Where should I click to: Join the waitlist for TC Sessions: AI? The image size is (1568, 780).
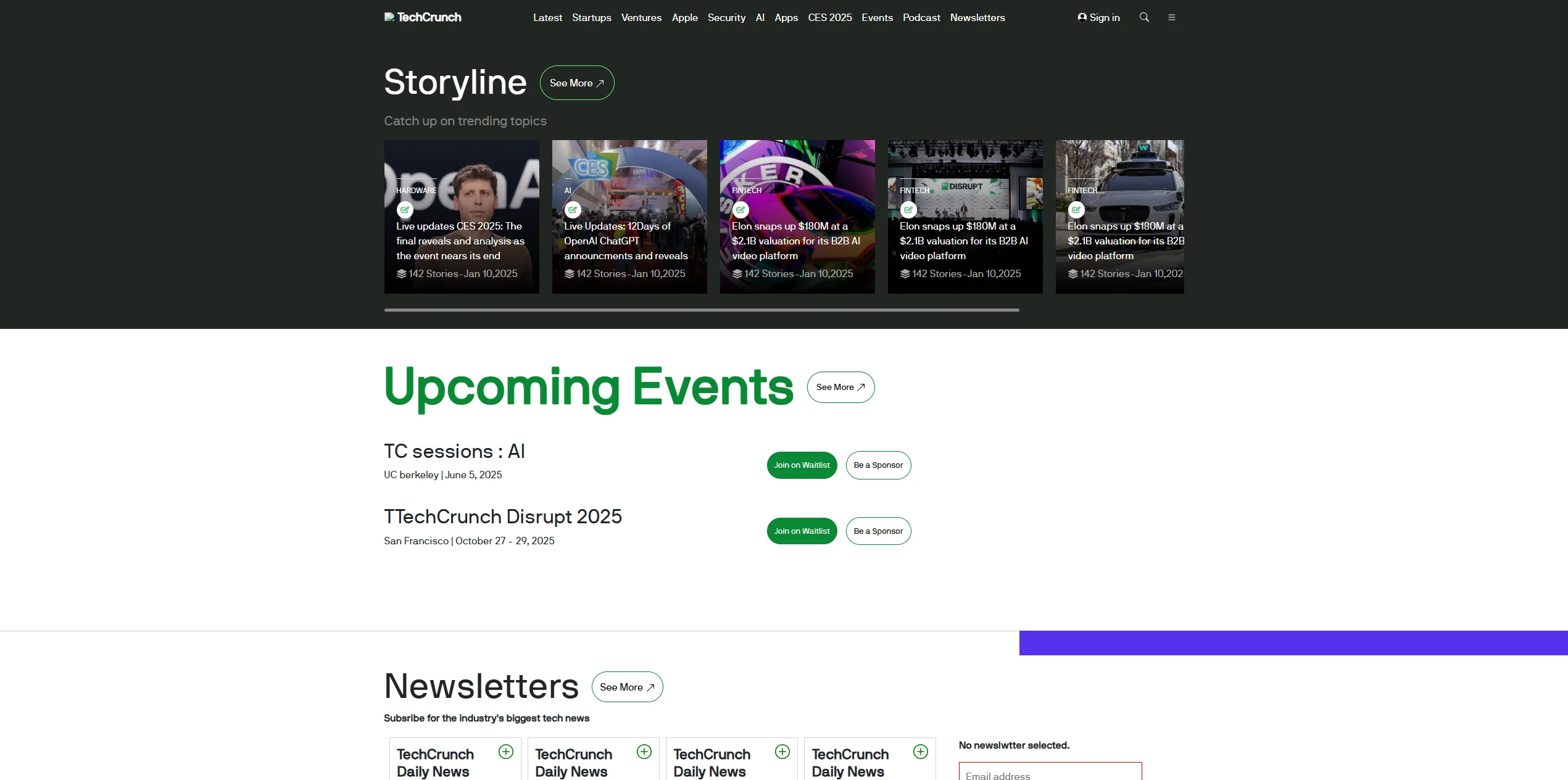tap(801, 465)
